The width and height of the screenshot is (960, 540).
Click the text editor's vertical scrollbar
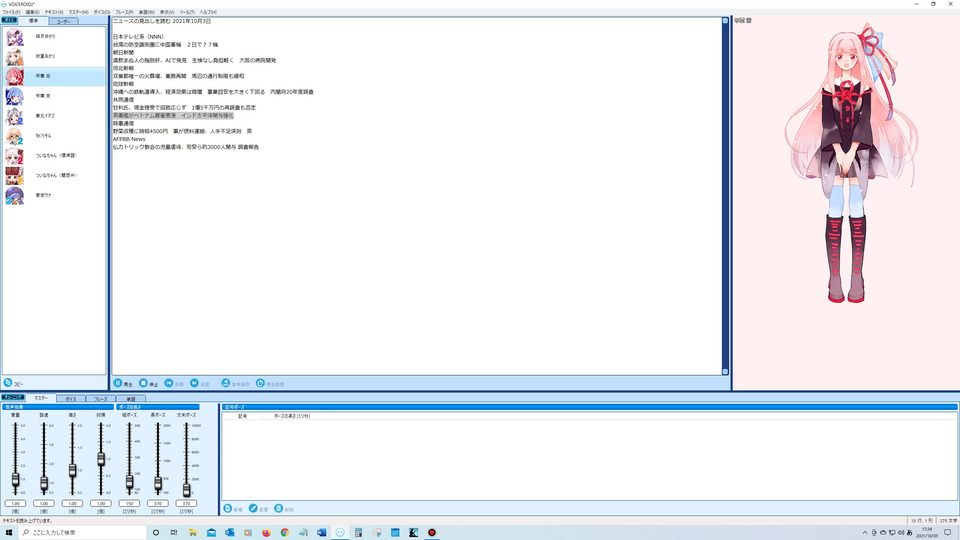(x=725, y=196)
